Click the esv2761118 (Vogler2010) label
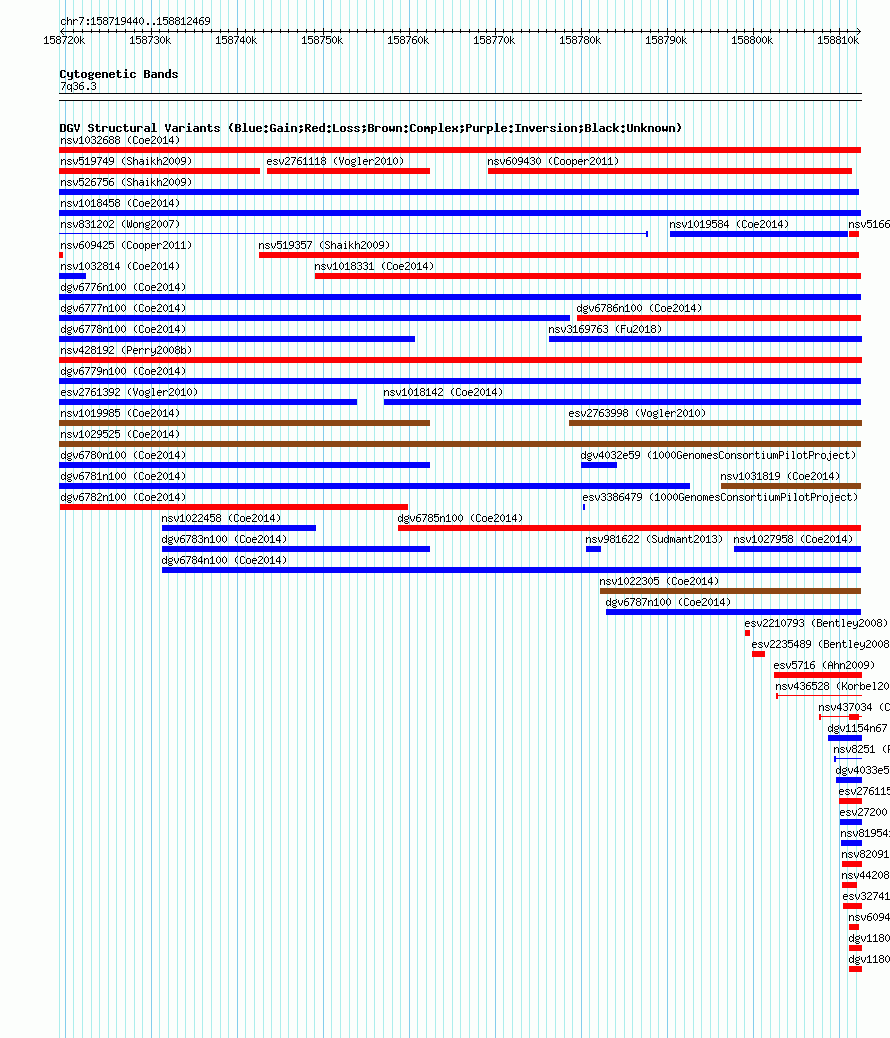The width and height of the screenshot is (890, 1038). [x=335, y=162]
